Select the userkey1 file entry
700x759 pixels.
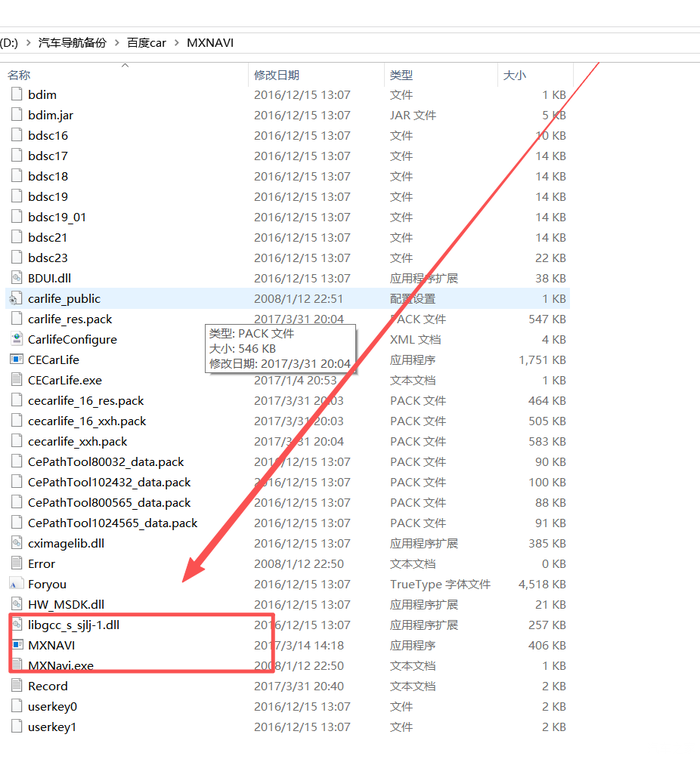(52, 727)
